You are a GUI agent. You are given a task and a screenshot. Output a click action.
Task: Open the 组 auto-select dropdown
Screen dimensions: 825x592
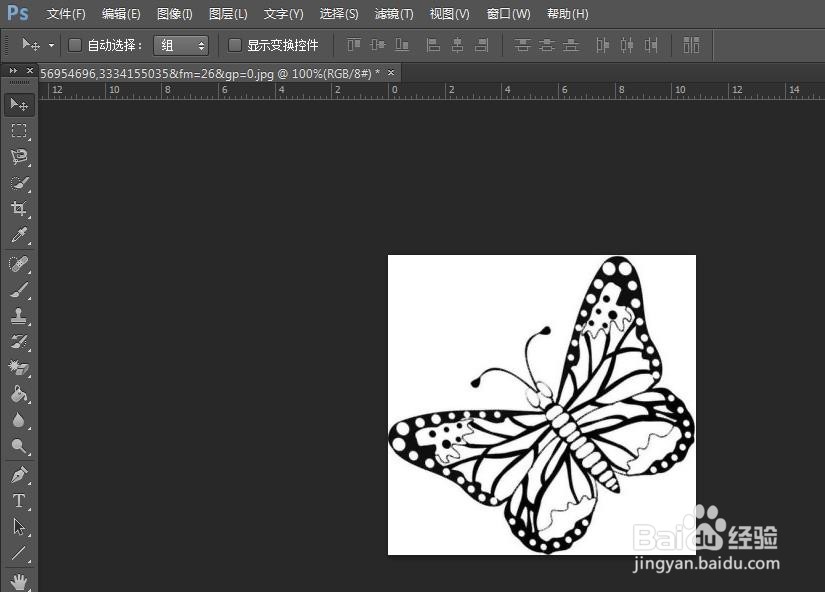pos(181,46)
